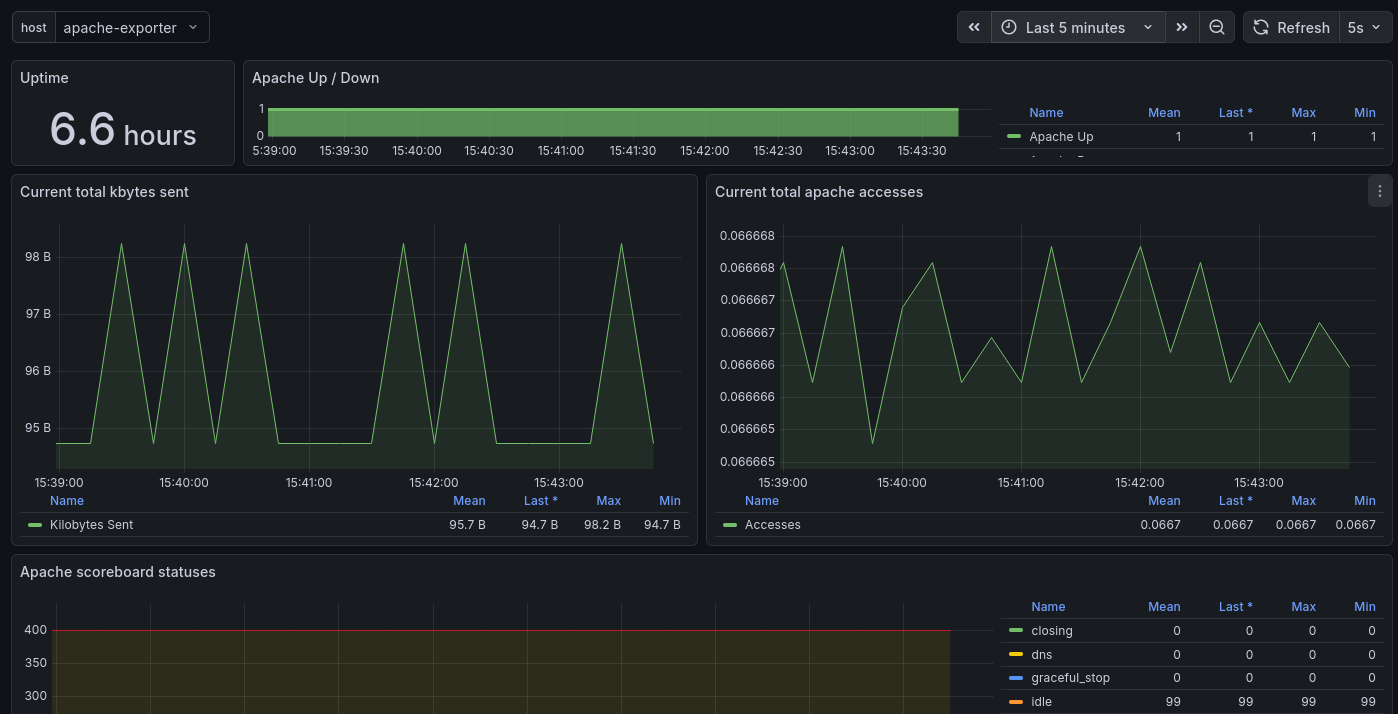Sort accesses legend by Max column
1398x714 pixels.
click(x=1303, y=501)
